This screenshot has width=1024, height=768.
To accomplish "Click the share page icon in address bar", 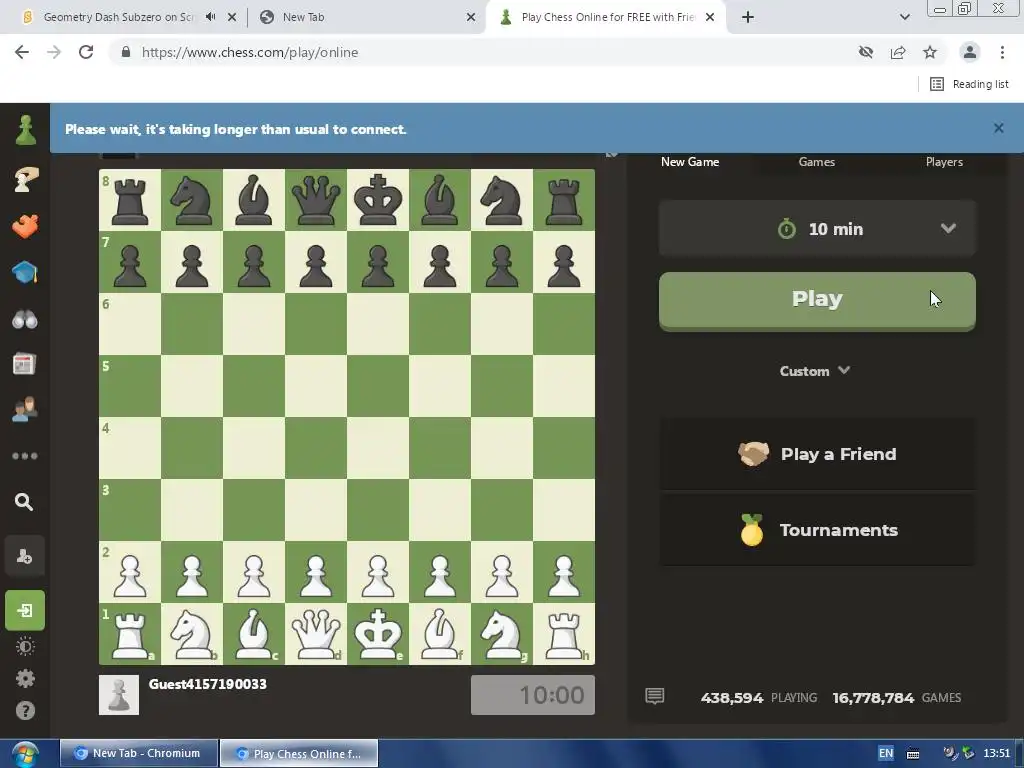I will [898, 52].
